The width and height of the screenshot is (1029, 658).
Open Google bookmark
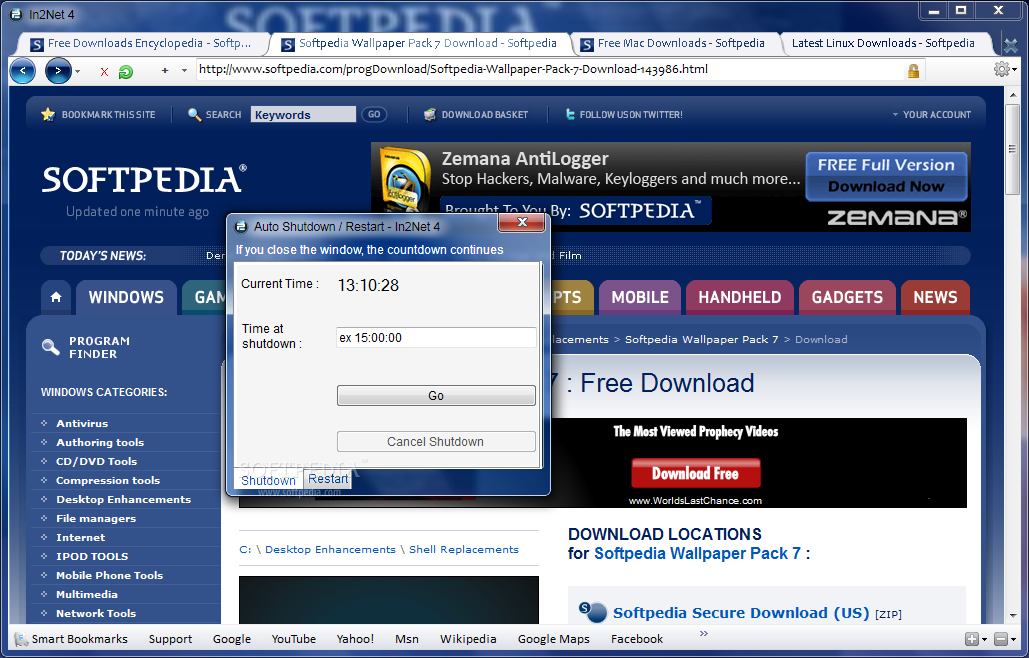(232, 639)
